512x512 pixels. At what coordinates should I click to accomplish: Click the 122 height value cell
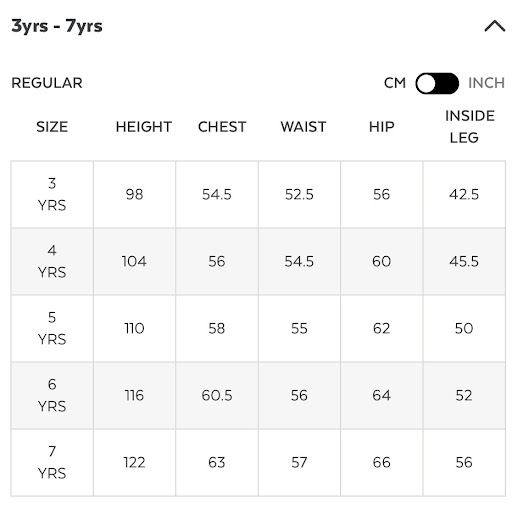(x=135, y=462)
